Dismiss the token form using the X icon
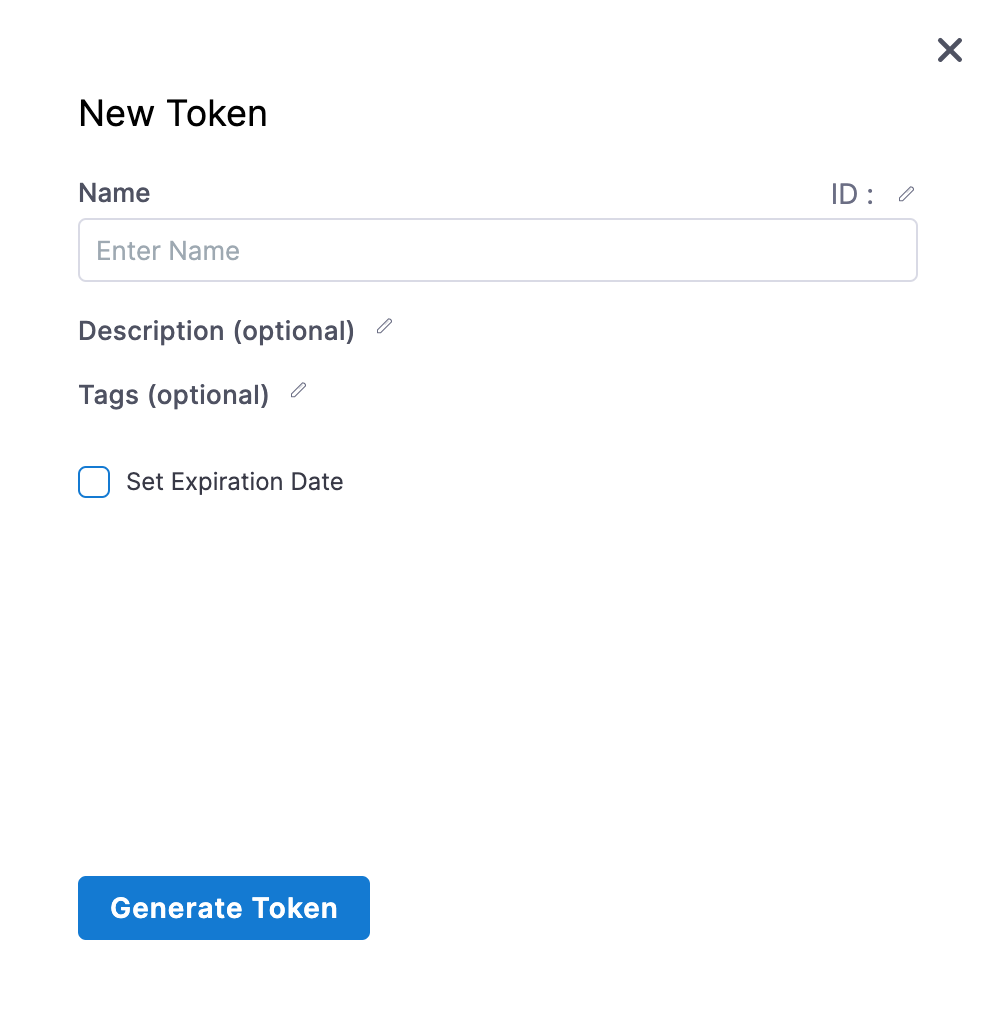The width and height of the screenshot is (992, 1012). (949, 50)
